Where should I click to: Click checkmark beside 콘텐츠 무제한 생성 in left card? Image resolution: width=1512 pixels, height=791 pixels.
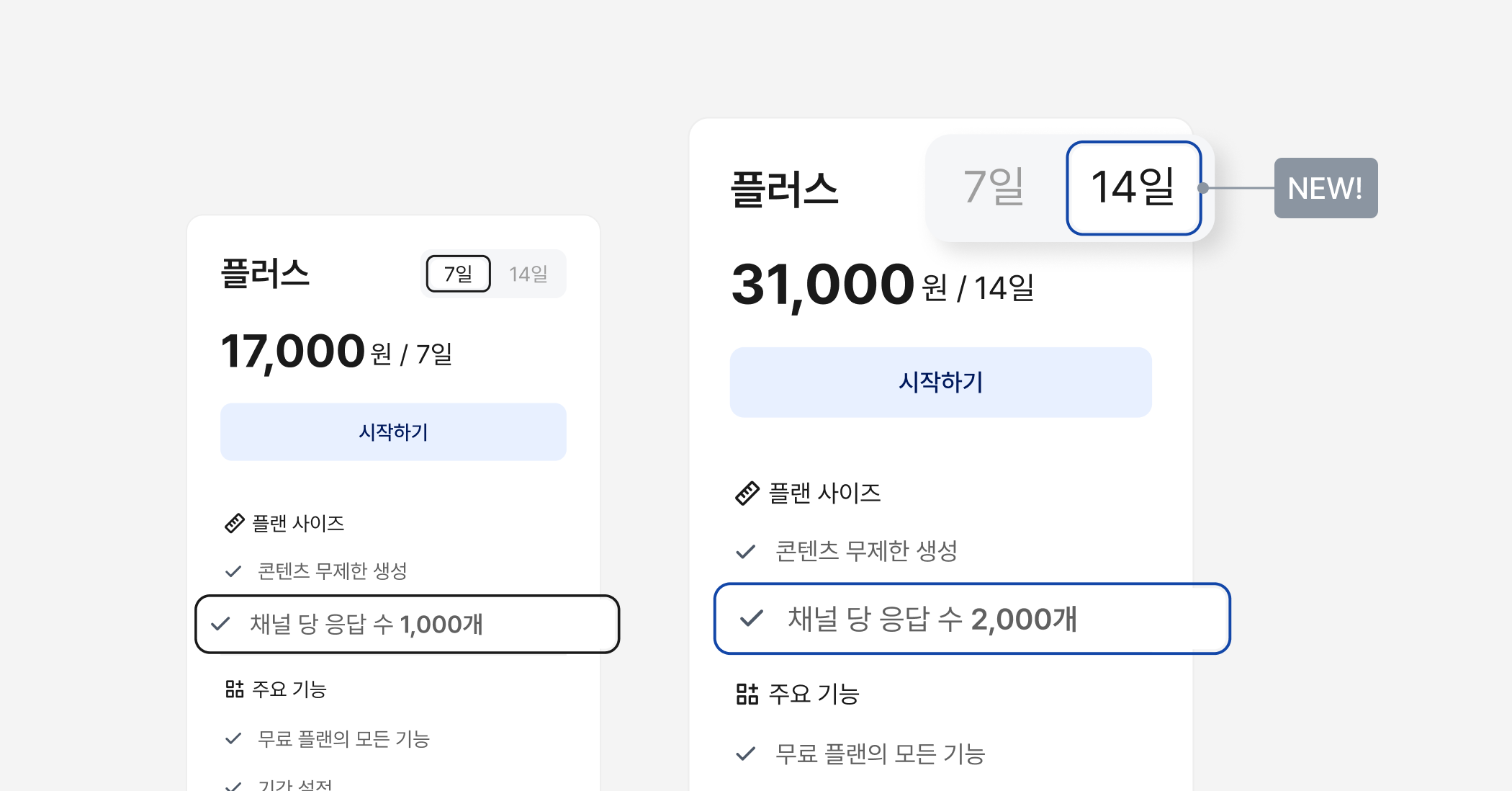pyautogui.click(x=233, y=571)
